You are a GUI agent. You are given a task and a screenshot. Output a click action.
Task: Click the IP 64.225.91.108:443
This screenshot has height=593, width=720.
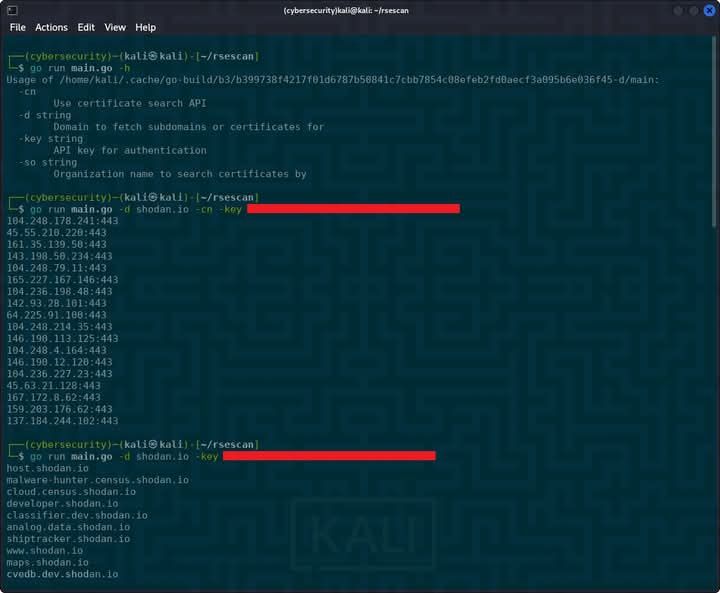[x=56, y=315]
